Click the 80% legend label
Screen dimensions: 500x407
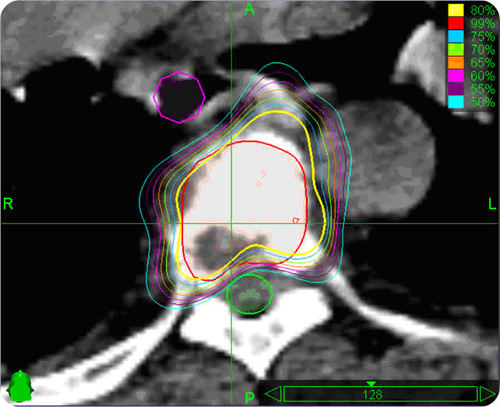tap(482, 10)
